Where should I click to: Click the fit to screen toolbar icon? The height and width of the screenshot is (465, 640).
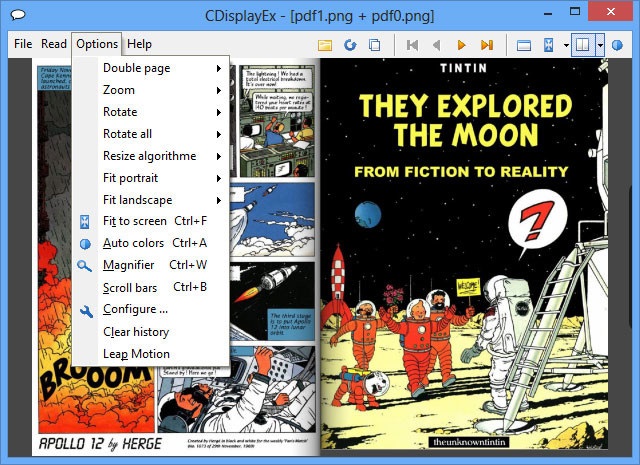tap(549, 45)
